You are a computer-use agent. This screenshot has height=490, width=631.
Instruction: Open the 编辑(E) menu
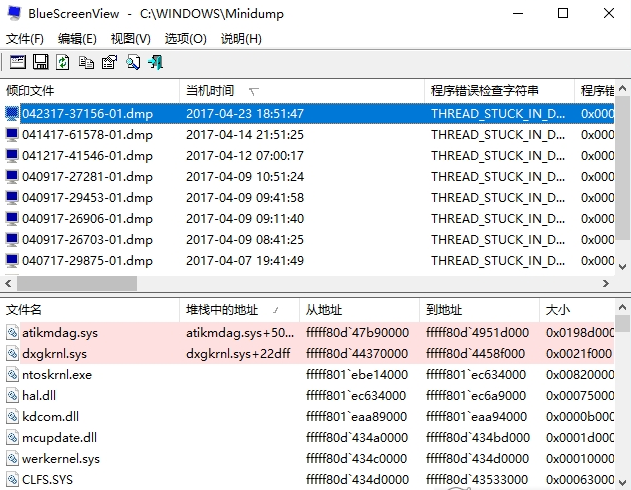pyautogui.click(x=77, y=39)
